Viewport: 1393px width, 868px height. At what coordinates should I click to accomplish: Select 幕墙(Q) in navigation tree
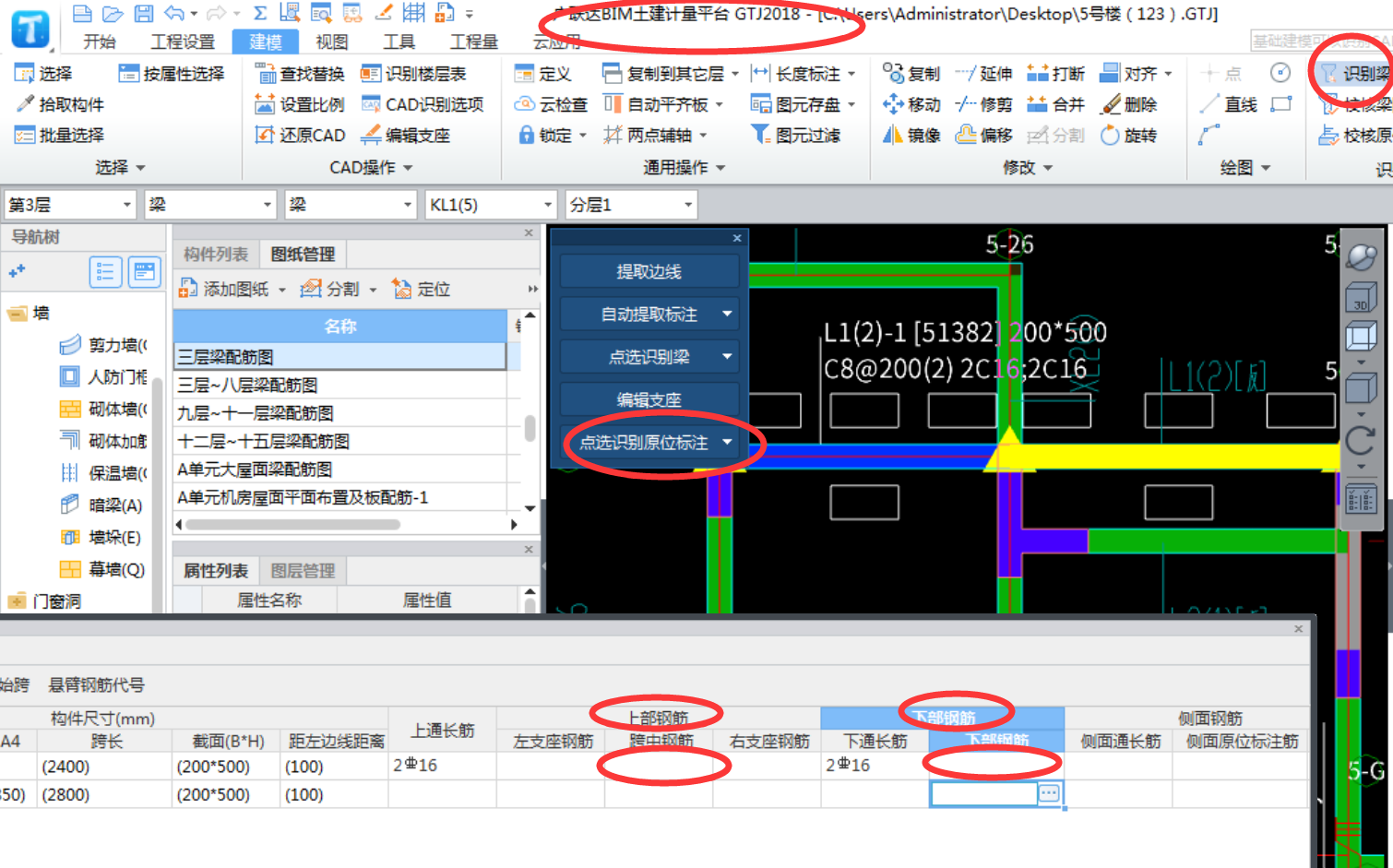(103, 570)
